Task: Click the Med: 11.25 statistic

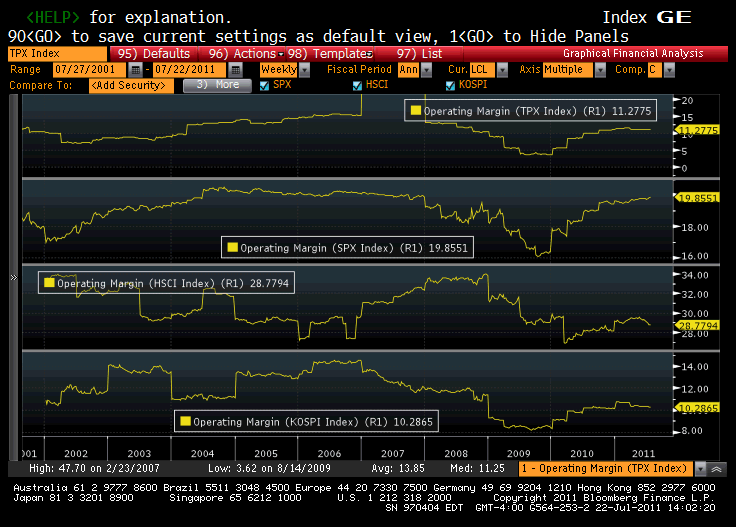Action: [x=477, y=468]
